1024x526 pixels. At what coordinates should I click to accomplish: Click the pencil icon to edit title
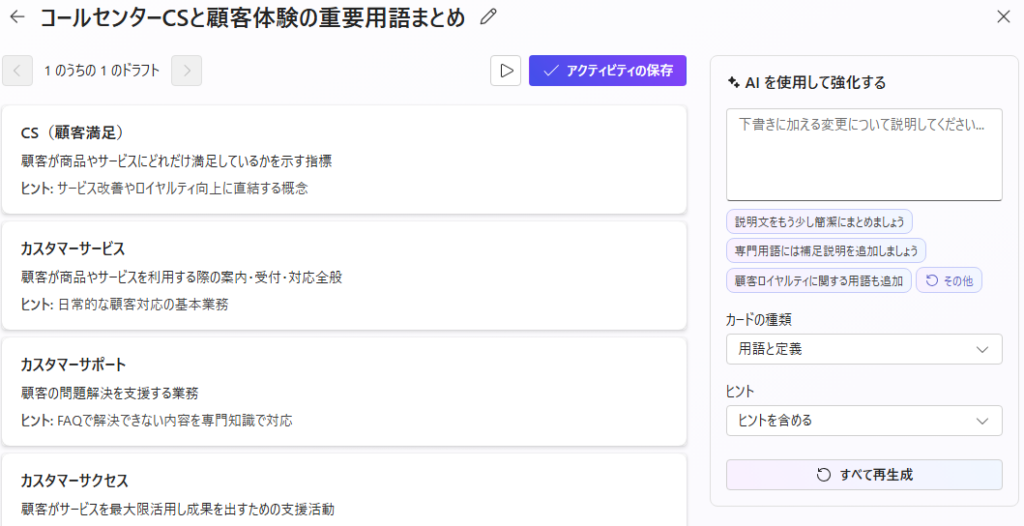tap(488, 17)
